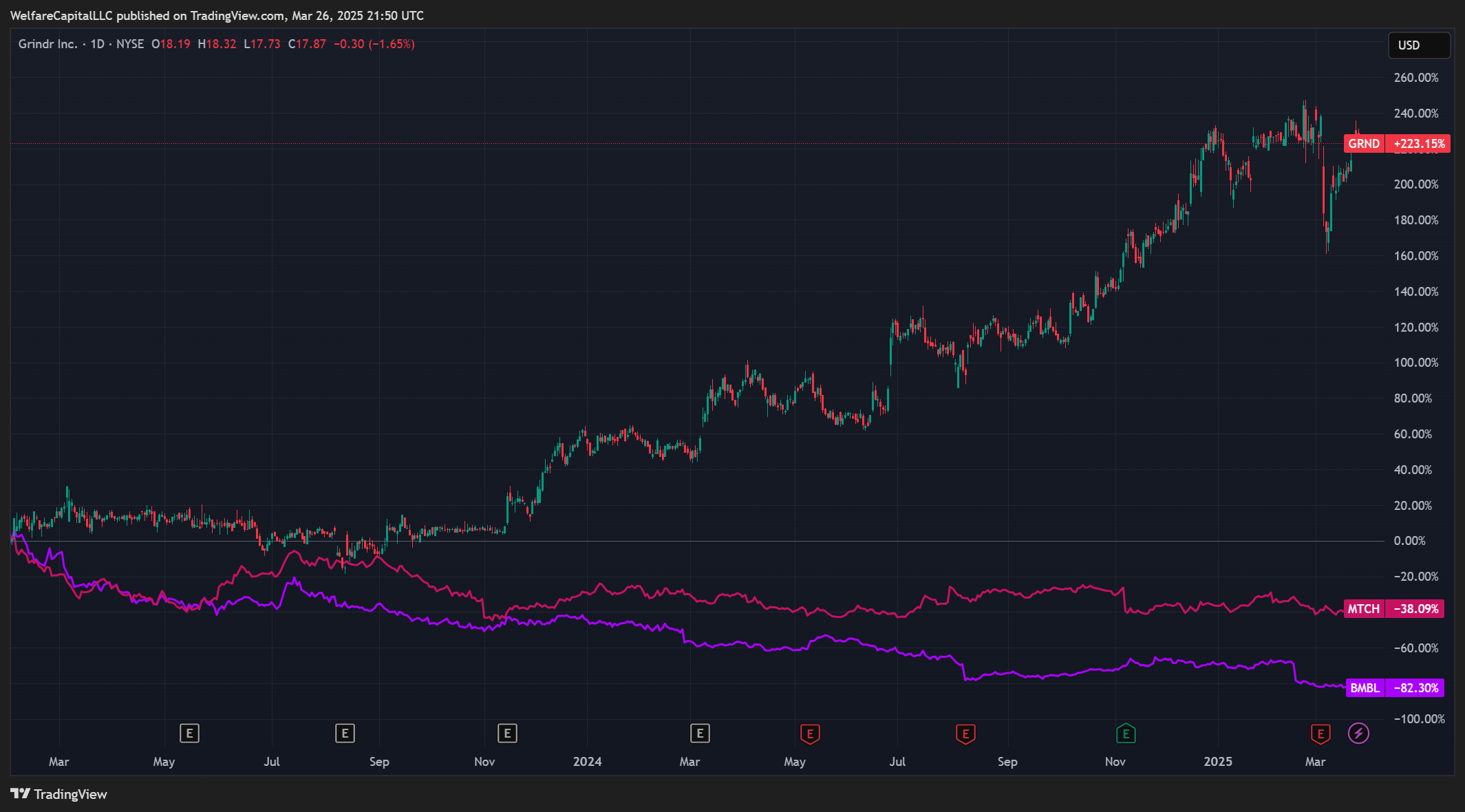Click the 2025 label on time axis
Screen dimensions: 1465x812
click(x=1218, y=762)
